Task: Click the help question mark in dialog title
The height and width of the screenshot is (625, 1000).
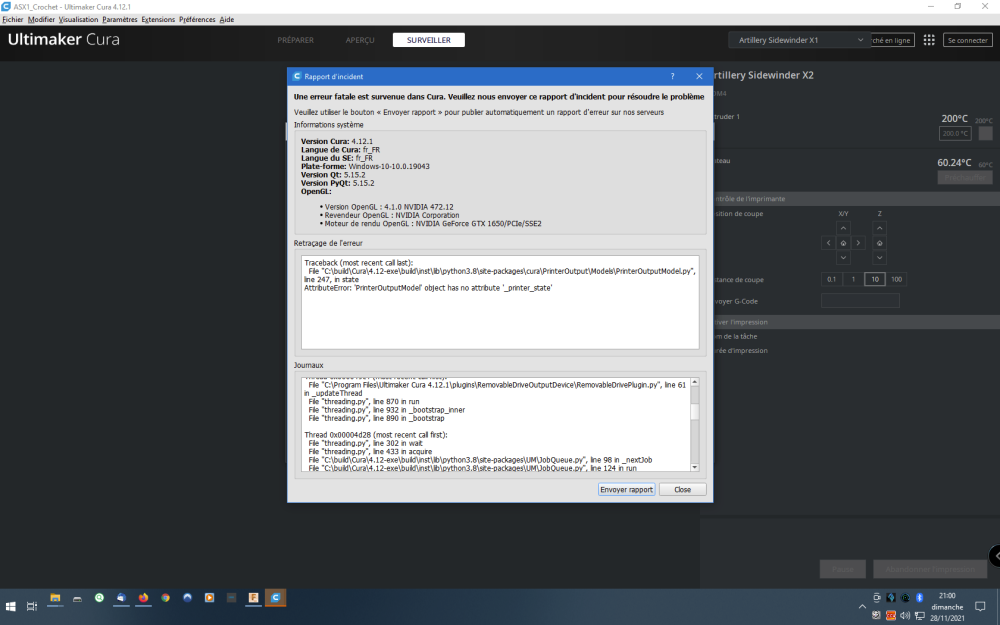Action: coord(672,77)
